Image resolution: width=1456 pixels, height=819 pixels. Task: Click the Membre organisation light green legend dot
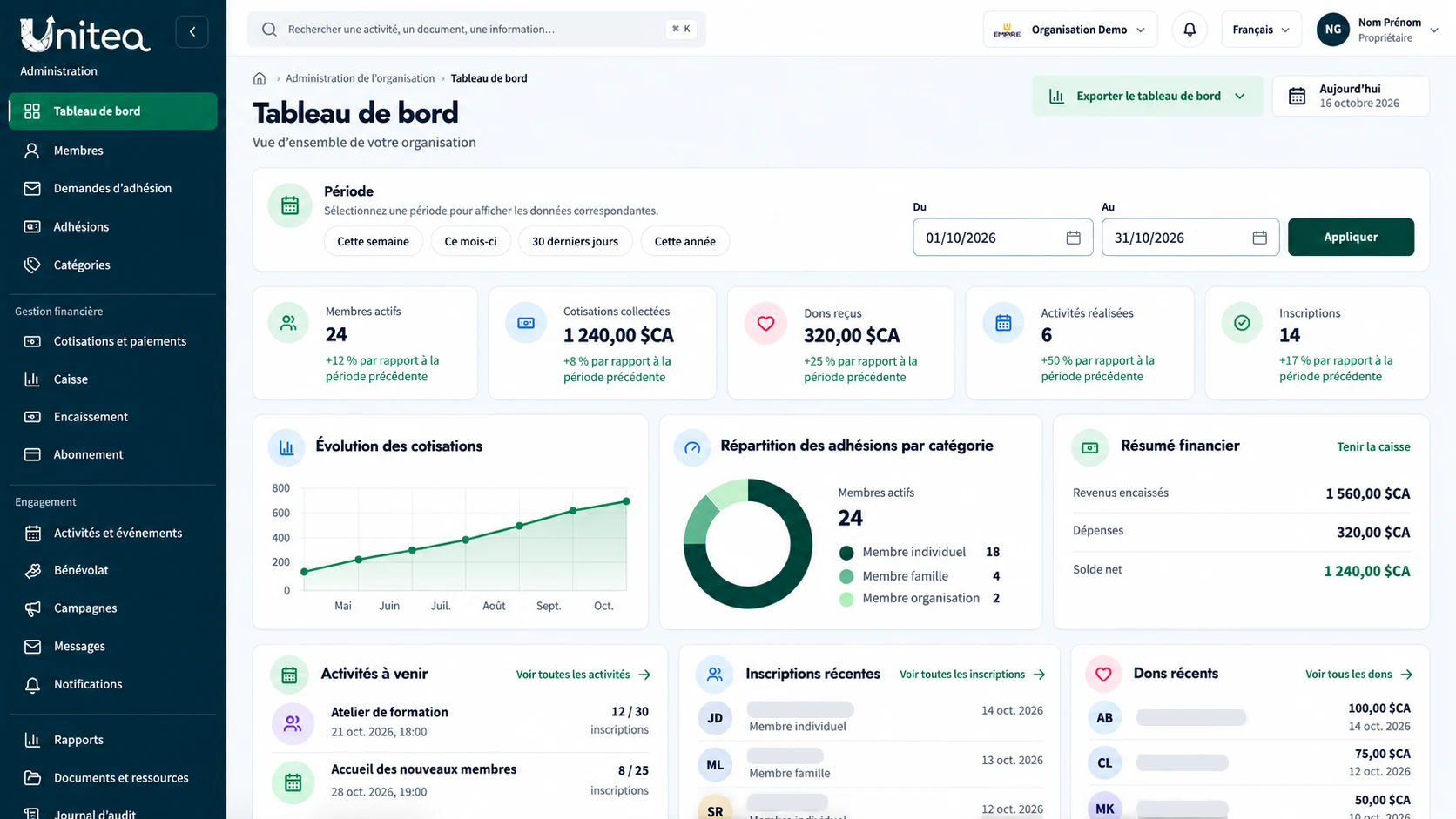pos(846,599)
